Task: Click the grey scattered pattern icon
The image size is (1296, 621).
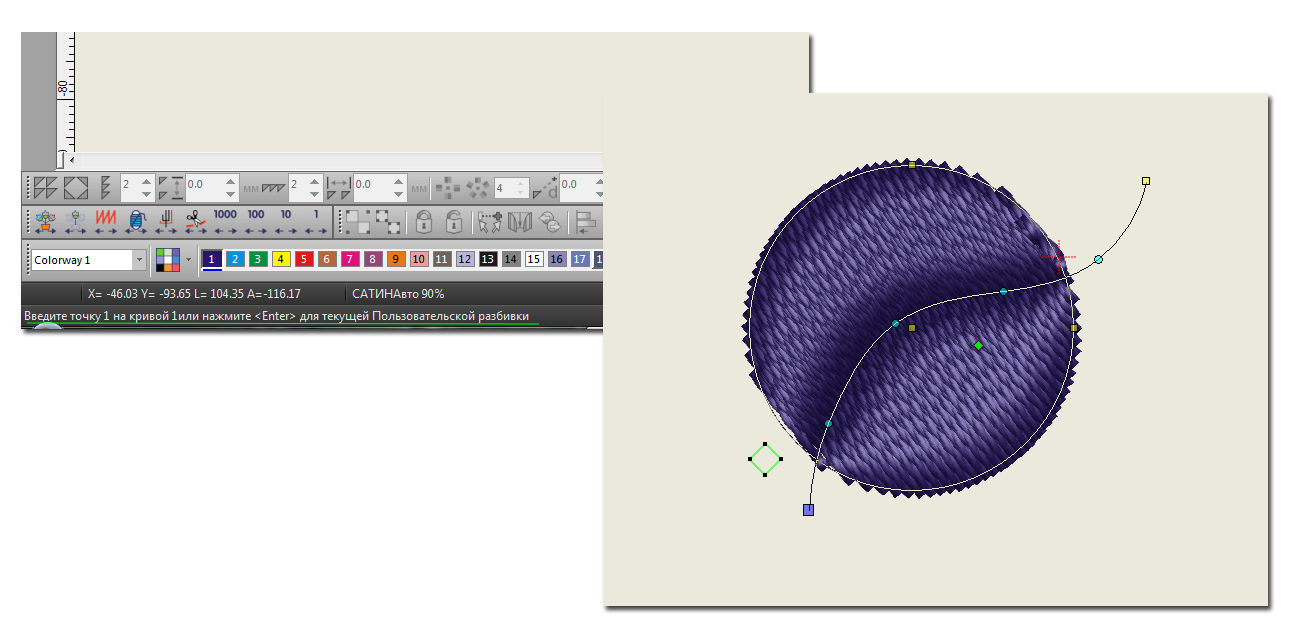Action: click(x=478, y=187)
